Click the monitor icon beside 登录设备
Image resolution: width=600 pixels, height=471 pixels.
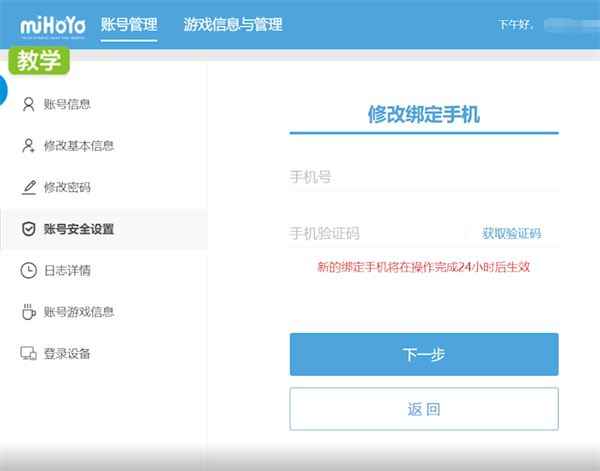[28, 354]
